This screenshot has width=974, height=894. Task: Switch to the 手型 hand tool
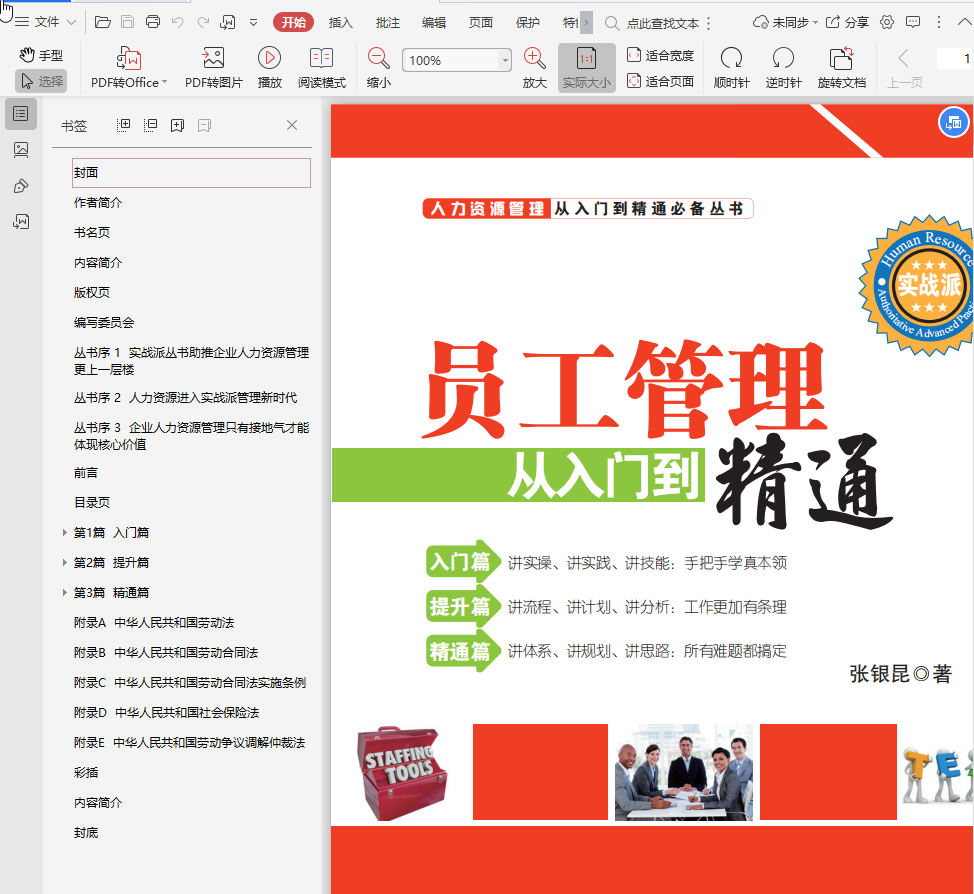41,55
